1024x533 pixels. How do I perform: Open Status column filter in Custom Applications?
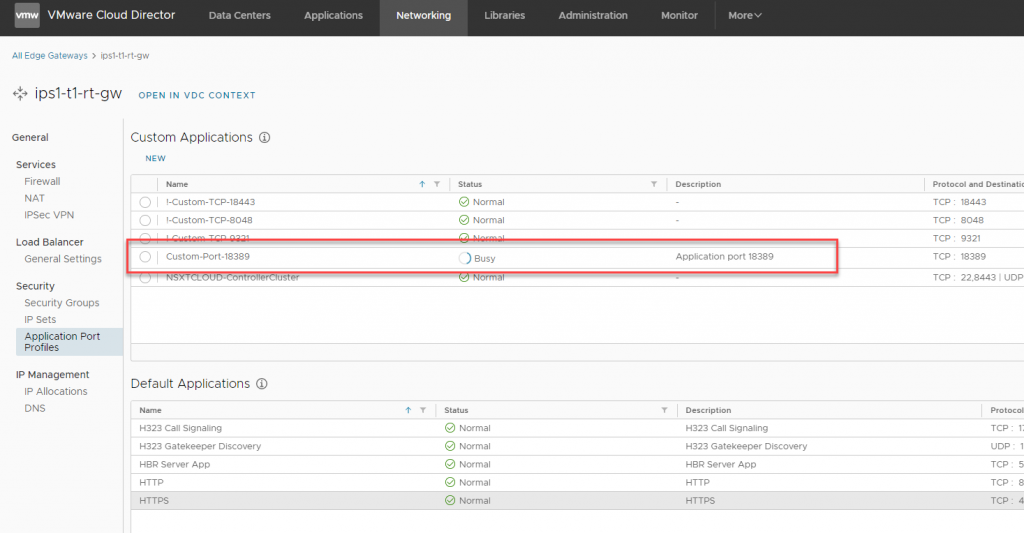point(654,185)
